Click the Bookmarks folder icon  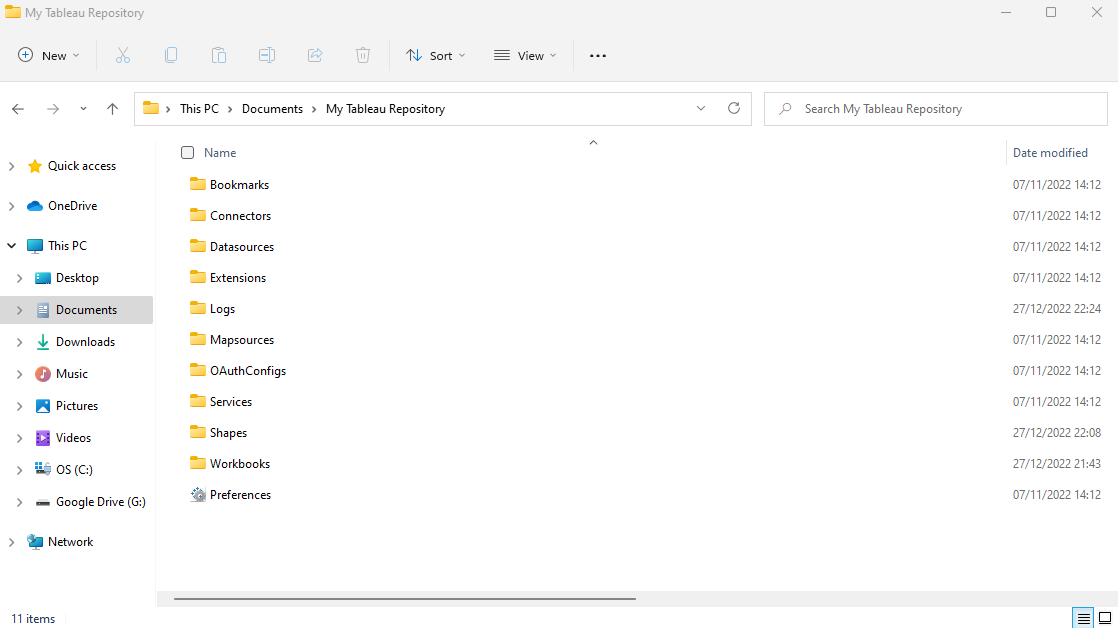pyautogui.click(x=198, y=184)
